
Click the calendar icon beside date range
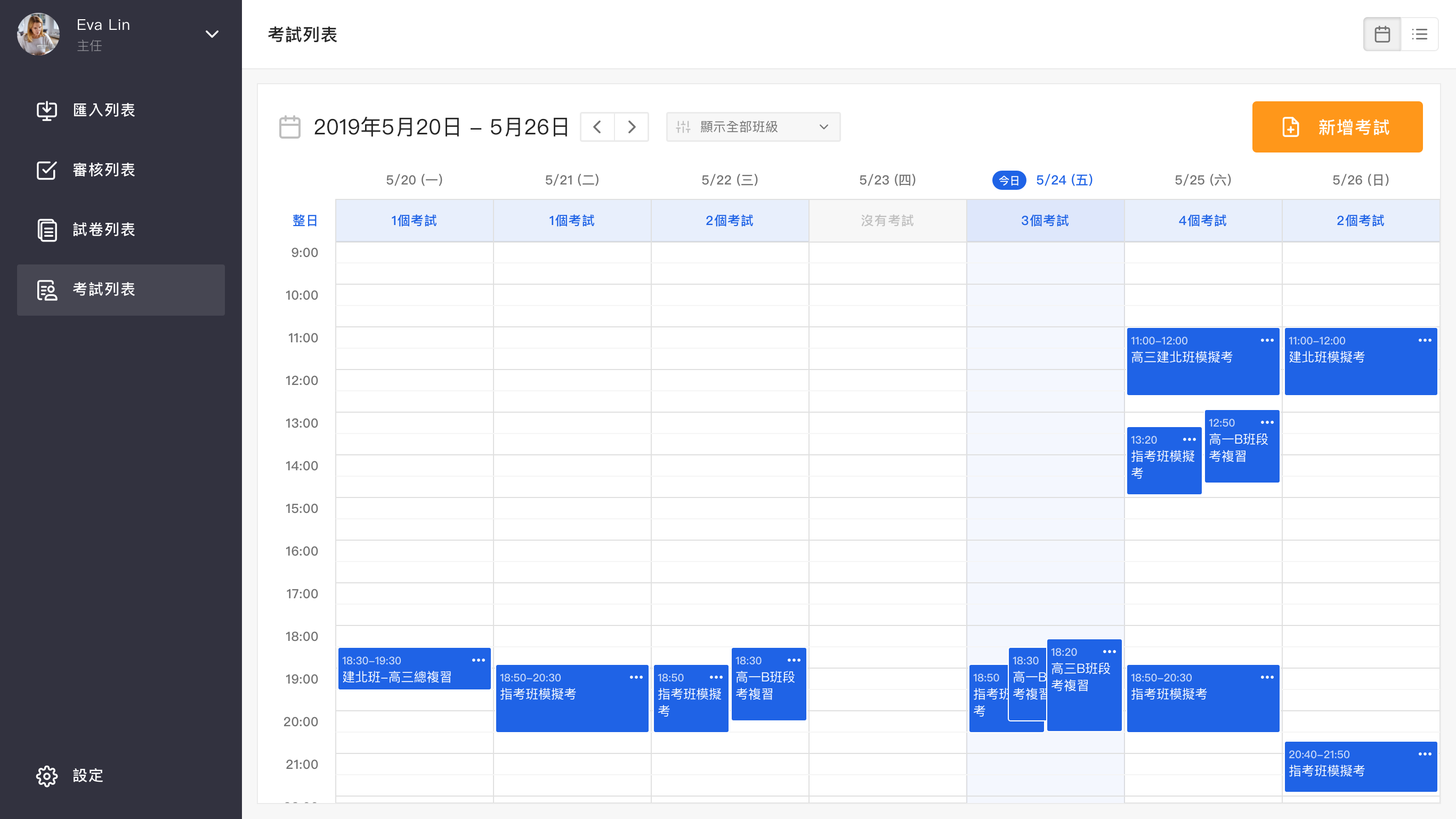pos(290,127)
